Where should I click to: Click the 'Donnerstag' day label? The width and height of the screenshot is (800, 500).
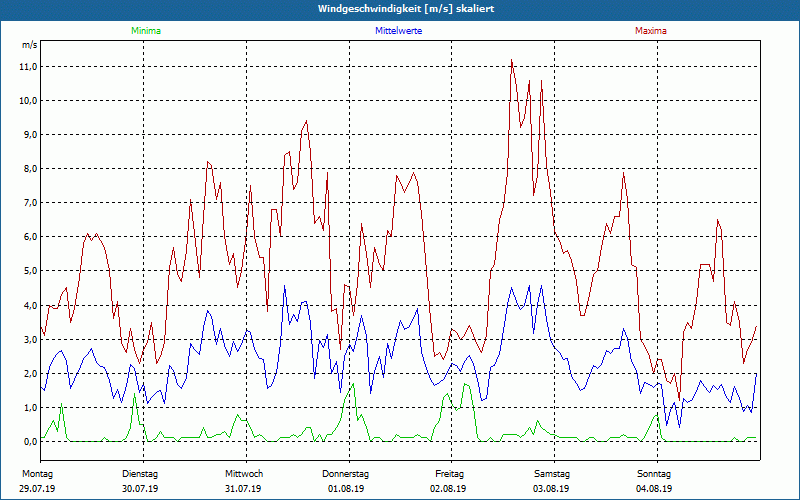(x=345, y=474)
